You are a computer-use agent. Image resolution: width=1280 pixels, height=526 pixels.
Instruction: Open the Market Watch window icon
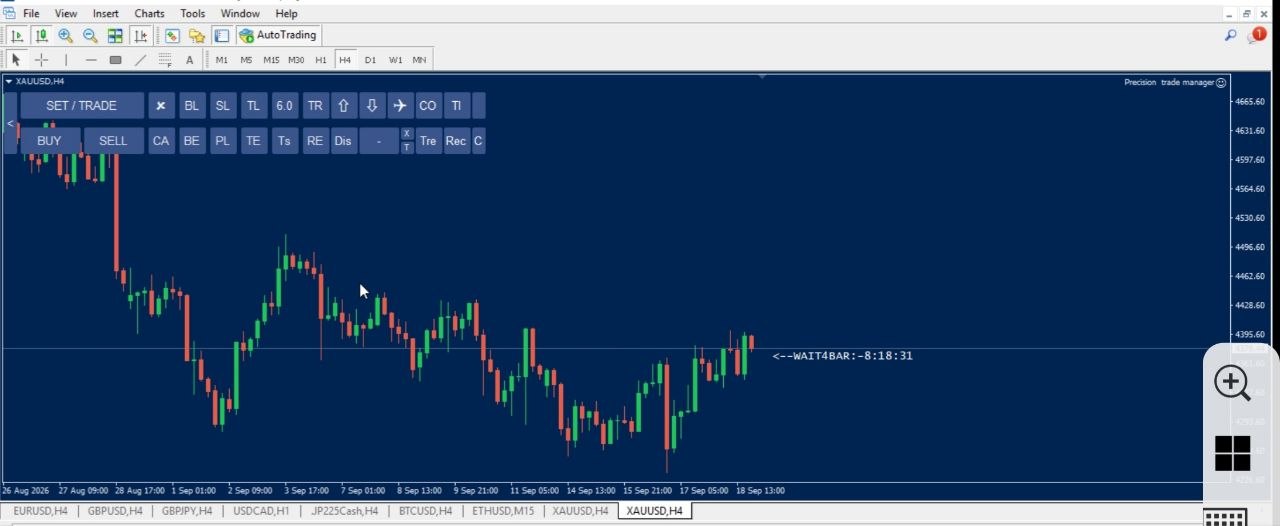pyautogui.click(x=172, y=35)
